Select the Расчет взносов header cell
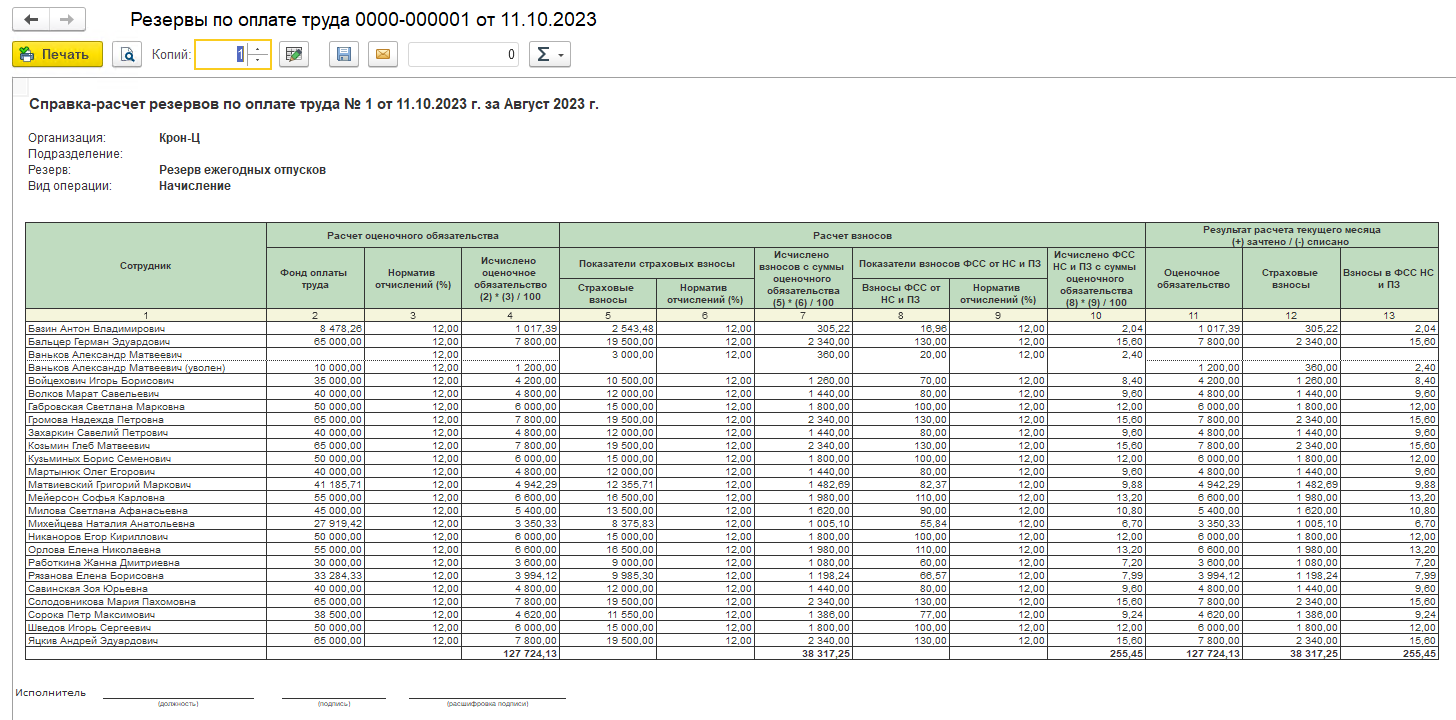This screenshot has width=1456, height=720. [x=851, y=235]
